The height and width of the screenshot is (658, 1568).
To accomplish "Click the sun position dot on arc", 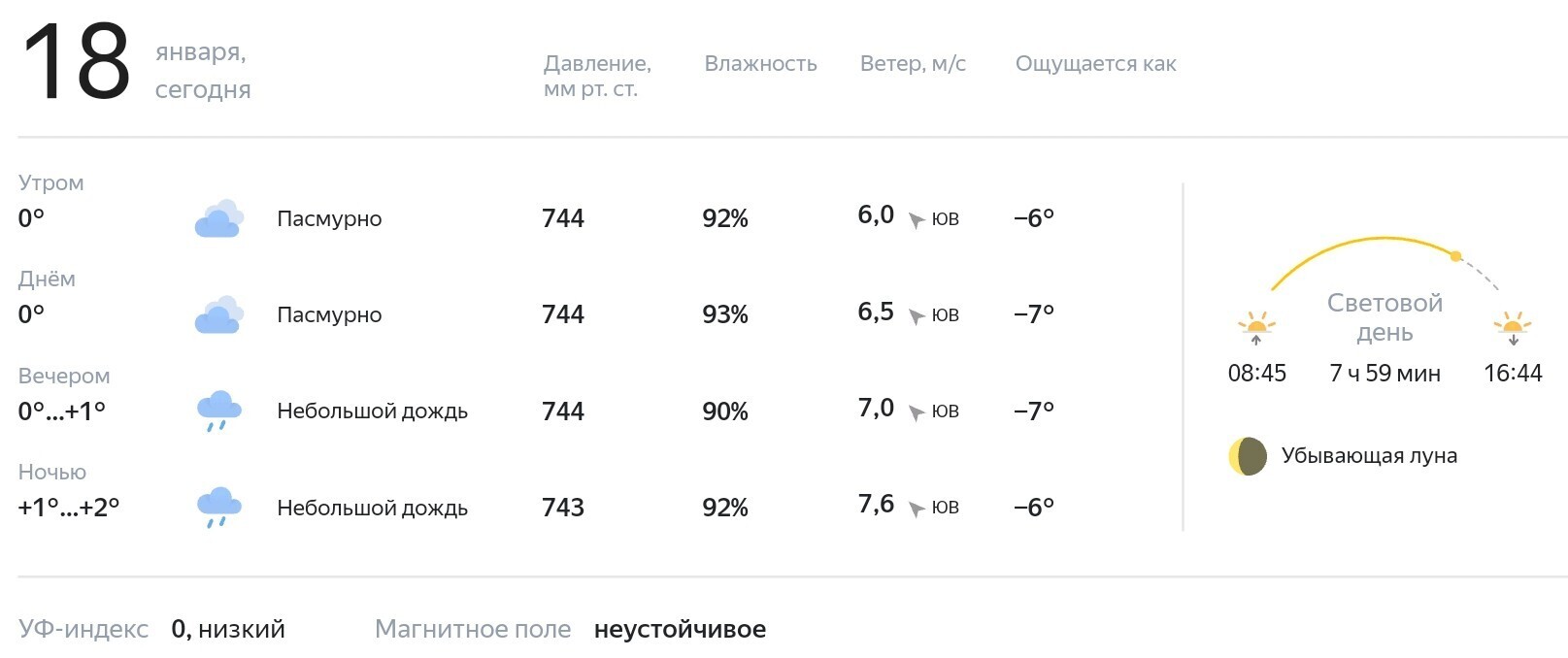I will 1455,256.
